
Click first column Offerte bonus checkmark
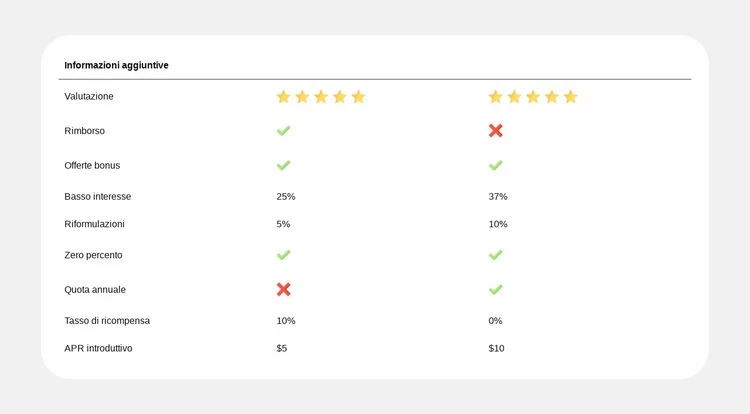coord(283,165)
